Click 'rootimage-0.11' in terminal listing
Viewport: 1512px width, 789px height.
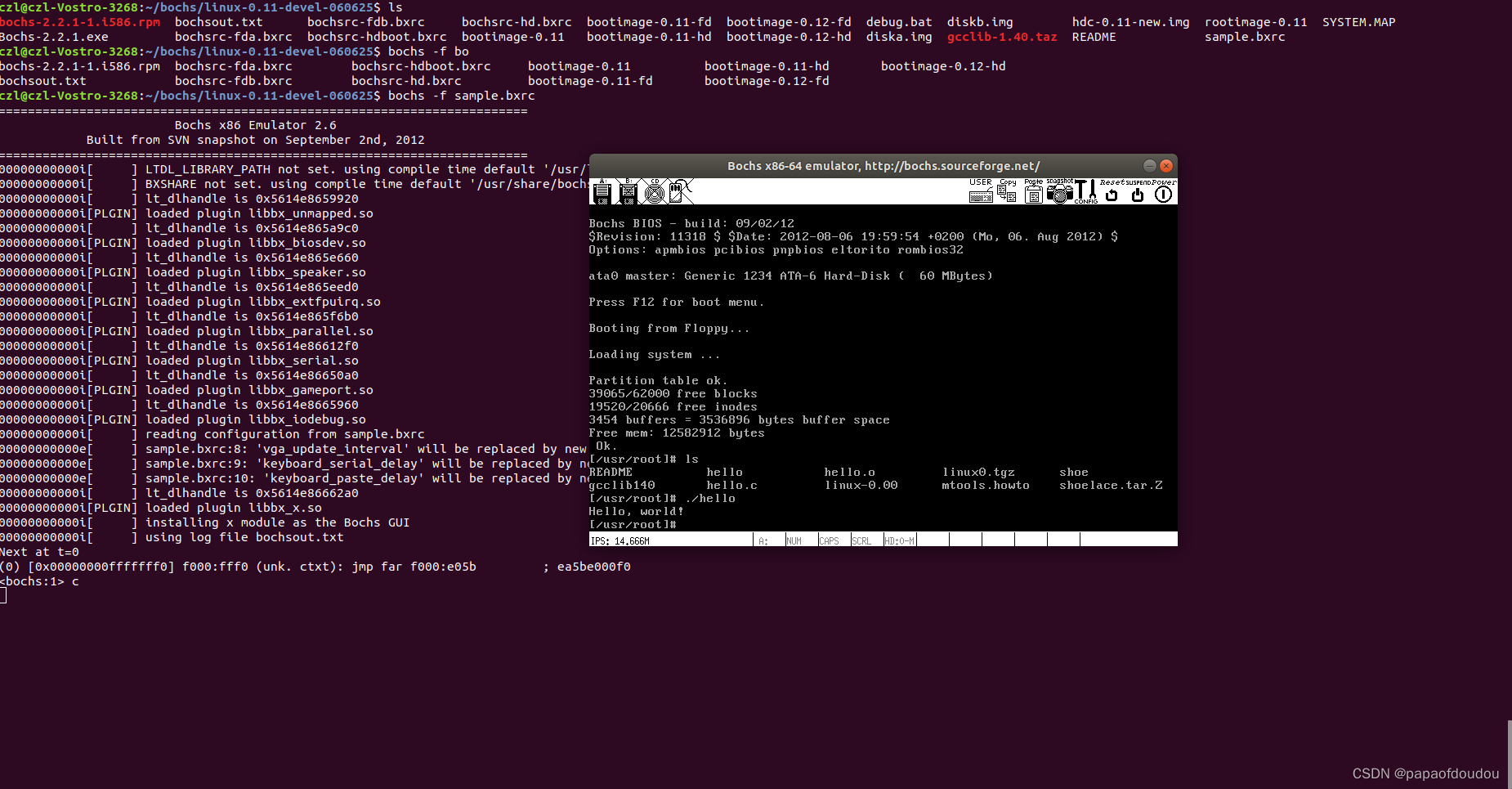tap(1256, 22)
